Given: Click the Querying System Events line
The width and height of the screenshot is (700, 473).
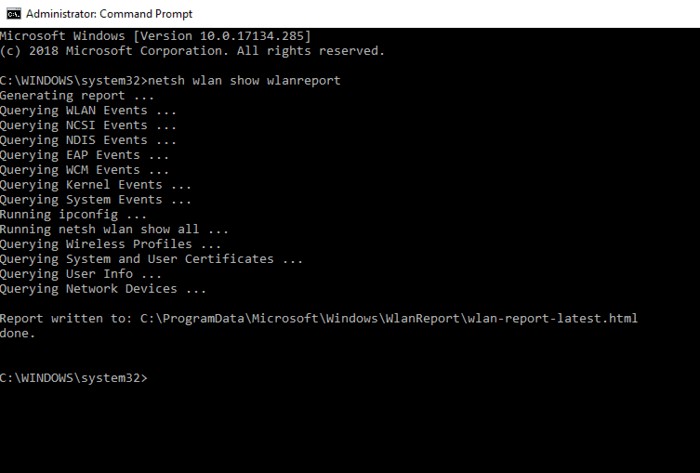Looking at the screenshot, I should point(95,200).
